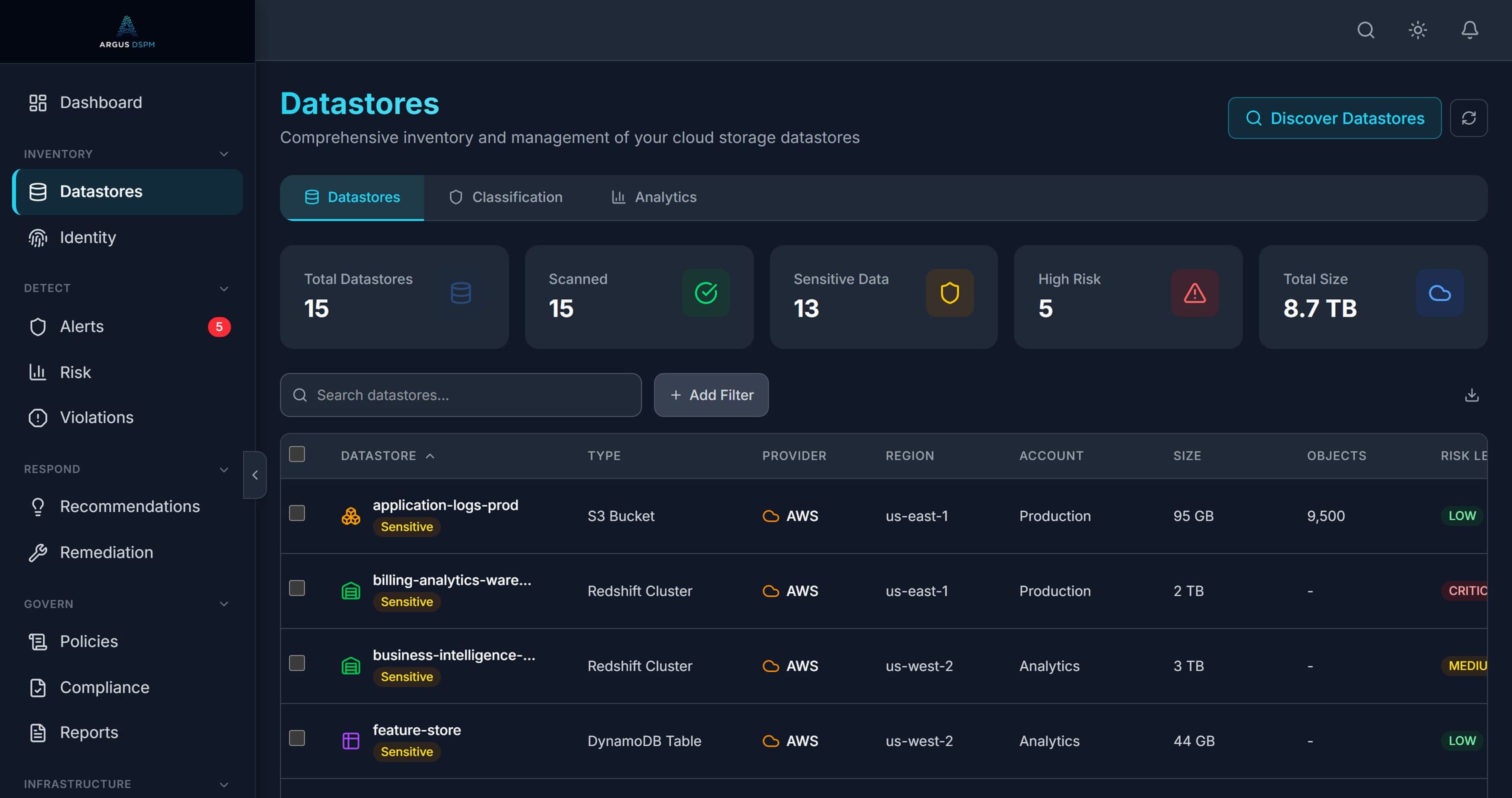Click the Alerts badge showing 5
The height and width of the screenshot is (798, 1512).
[x=219, y=327]
